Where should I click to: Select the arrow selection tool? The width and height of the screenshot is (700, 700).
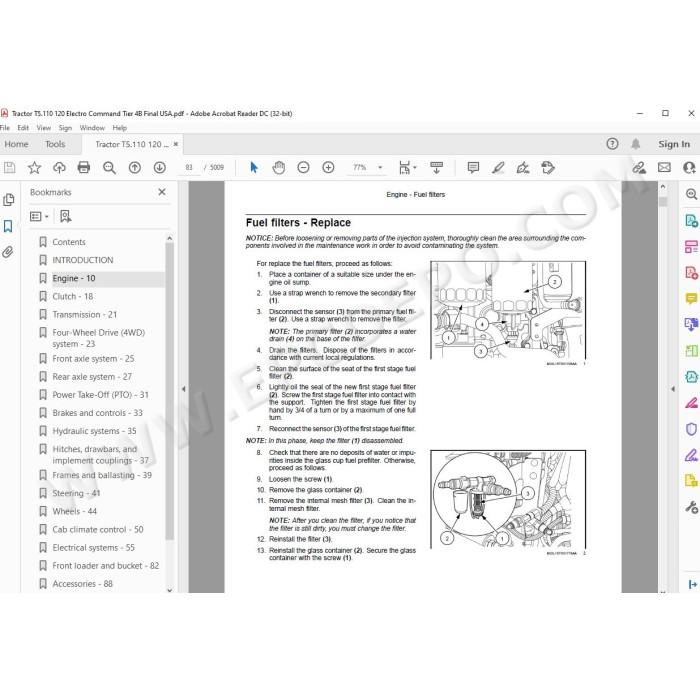click(x=254, y=167)
